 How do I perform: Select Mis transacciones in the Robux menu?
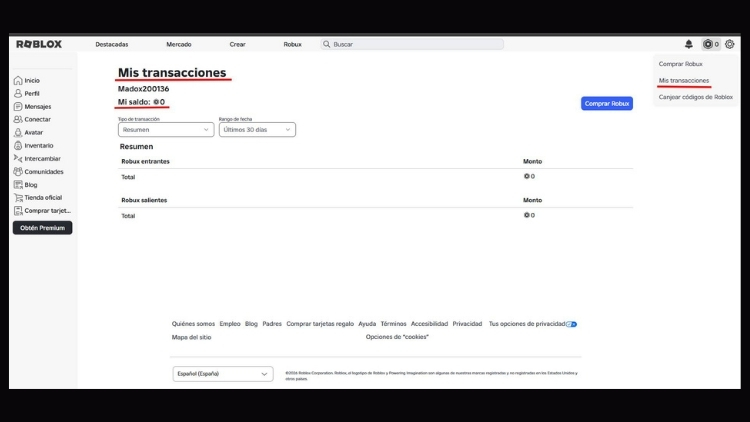tap(684, 80)
